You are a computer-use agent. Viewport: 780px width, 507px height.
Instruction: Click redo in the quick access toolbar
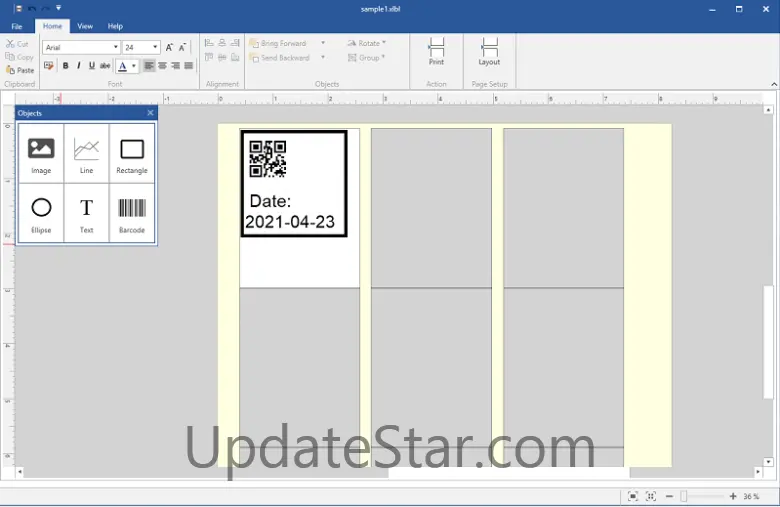pyautogui.click(x=45, y=8)
